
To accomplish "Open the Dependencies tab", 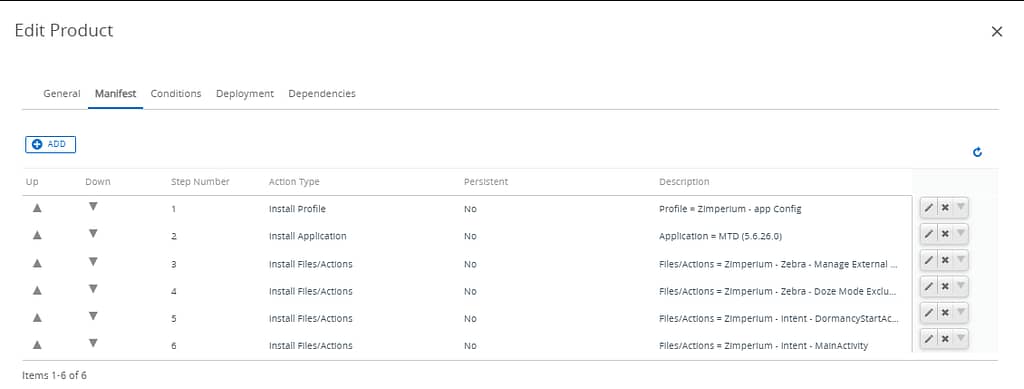I will [x=322, y=93].
